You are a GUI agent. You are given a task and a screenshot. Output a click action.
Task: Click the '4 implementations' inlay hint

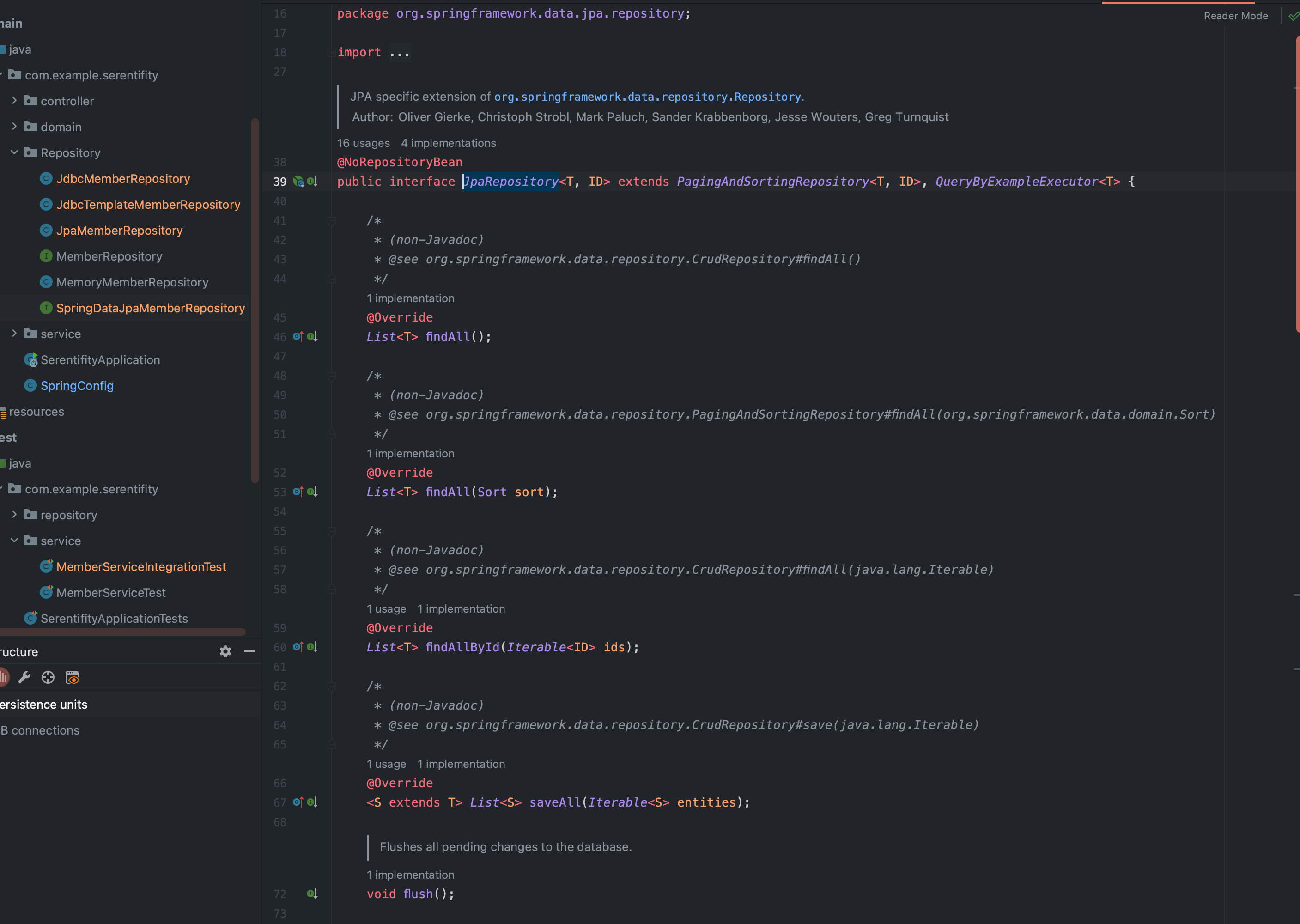(448, 143)
